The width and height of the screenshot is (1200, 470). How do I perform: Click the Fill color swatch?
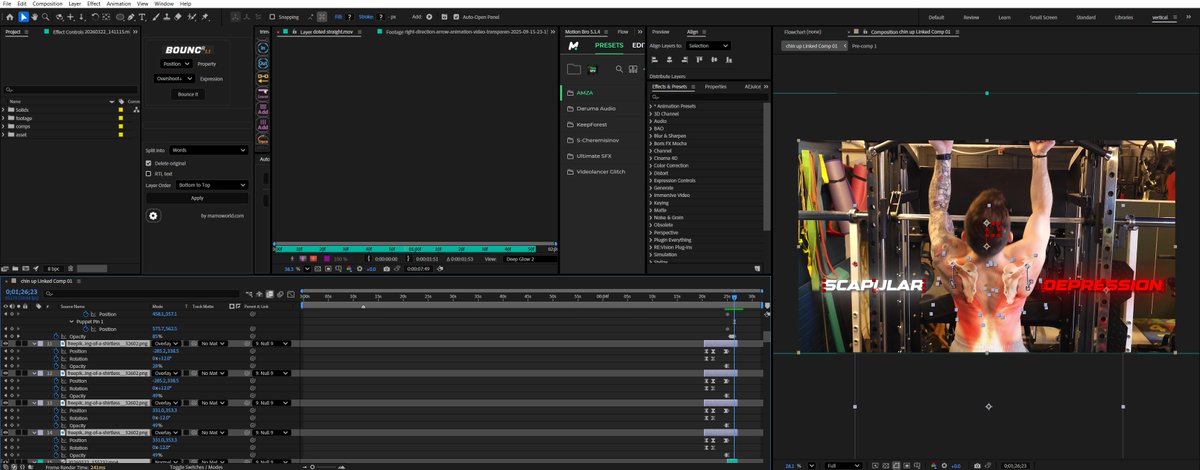tap(349, 17)
